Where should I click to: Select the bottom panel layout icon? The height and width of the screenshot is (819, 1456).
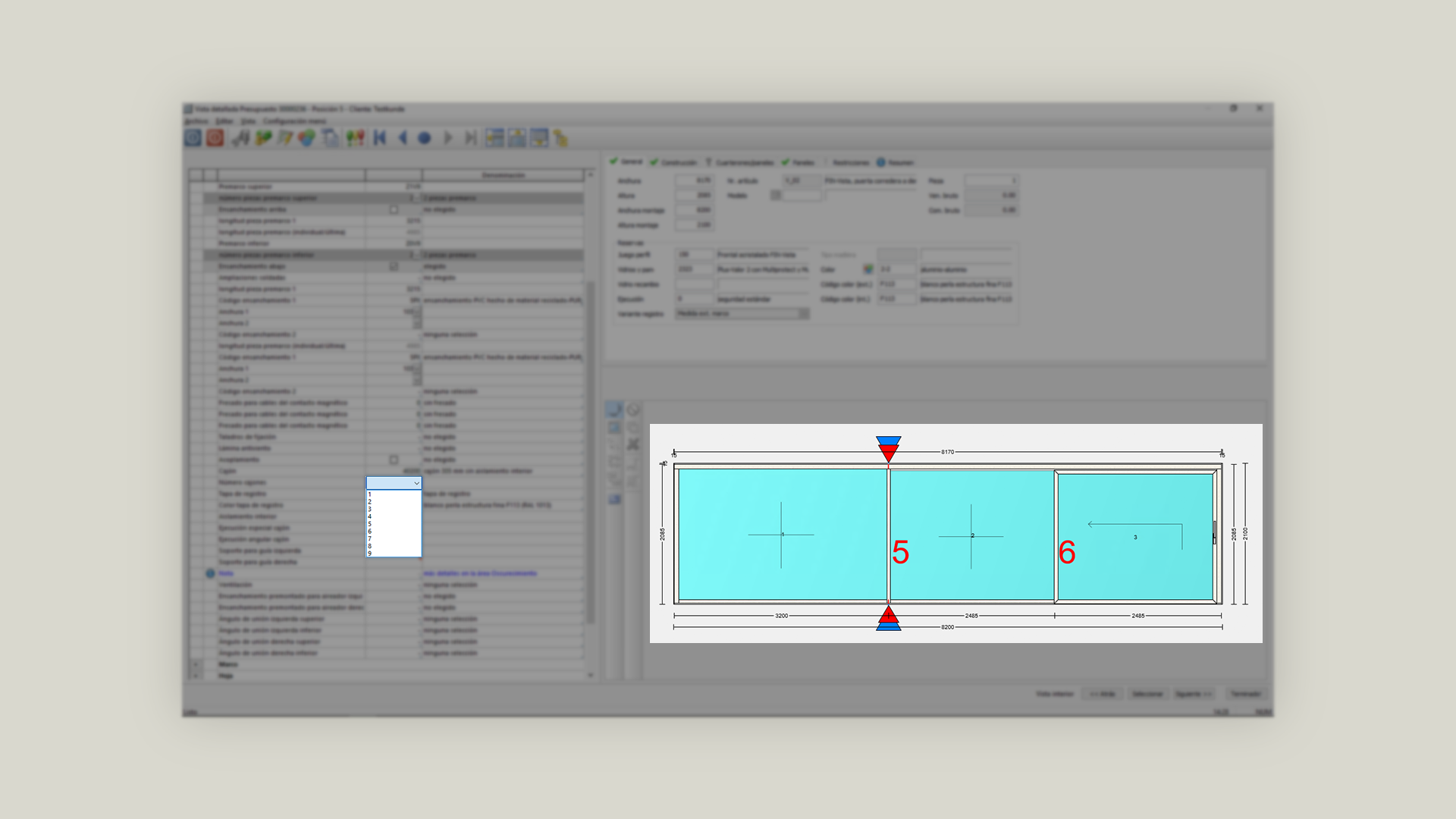pos(539,138)
